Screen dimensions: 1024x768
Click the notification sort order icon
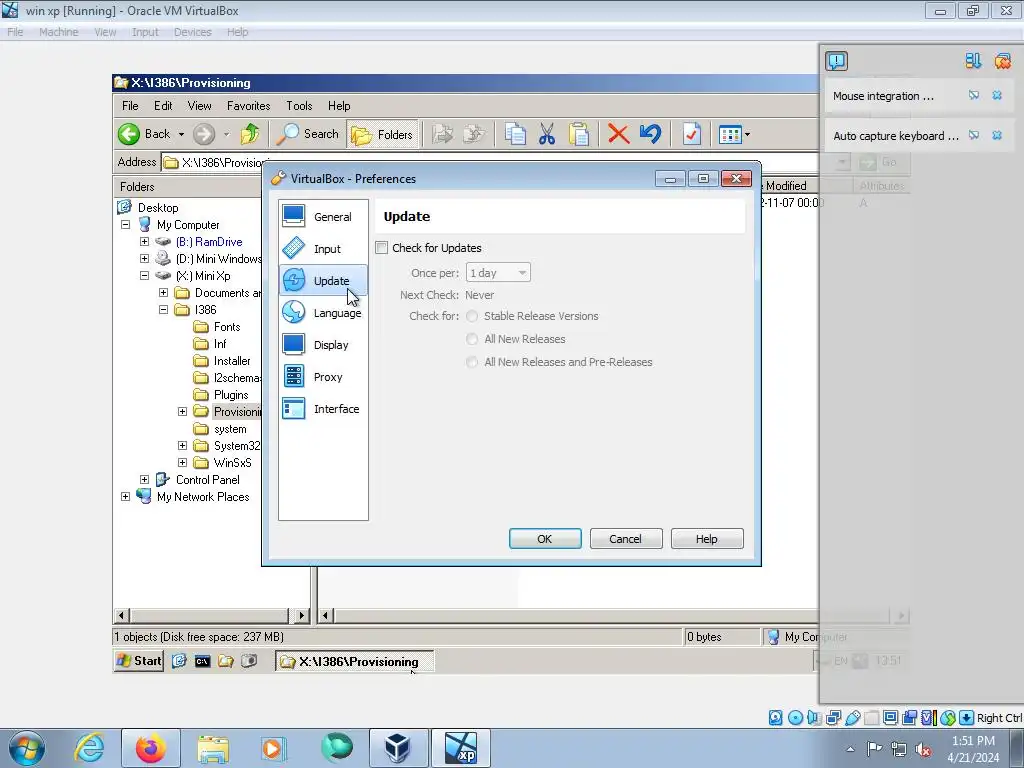click(973, 61)
